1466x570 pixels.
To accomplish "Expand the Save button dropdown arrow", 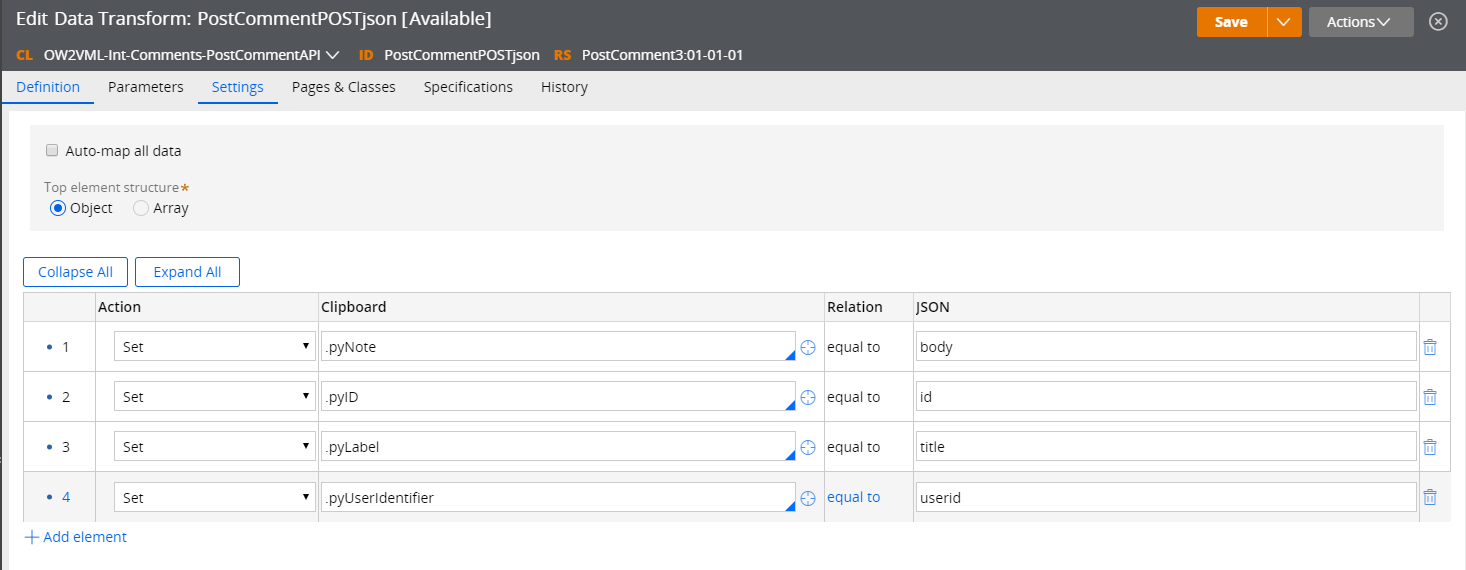I will [1284, 22].
